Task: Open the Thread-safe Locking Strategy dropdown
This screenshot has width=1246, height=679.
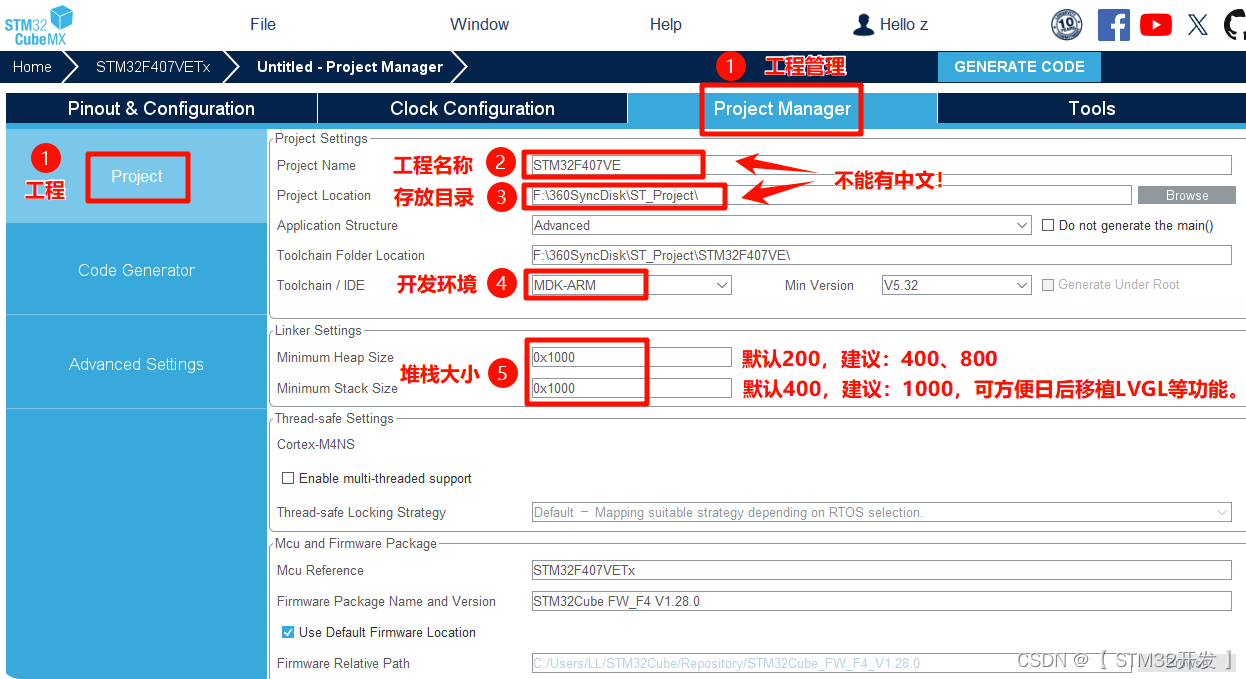Action: pyautogui.click(x=882, y=512)
